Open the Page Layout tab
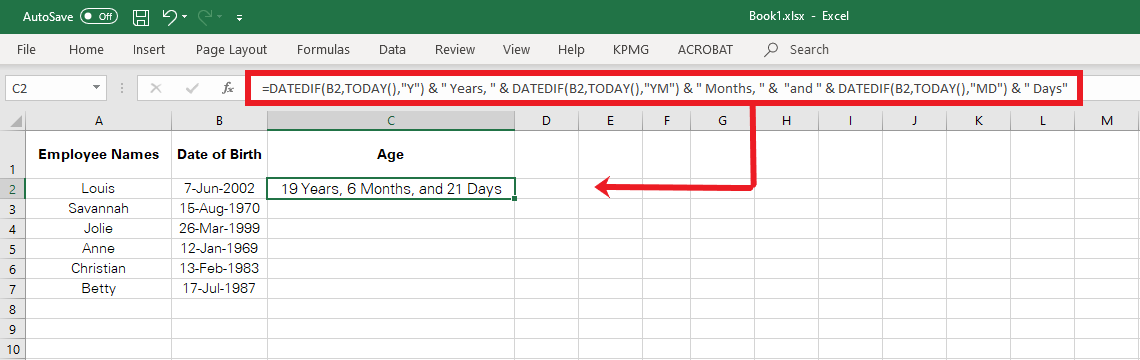The width and height of the screenshot is (1140, 360). pos(231,49)
